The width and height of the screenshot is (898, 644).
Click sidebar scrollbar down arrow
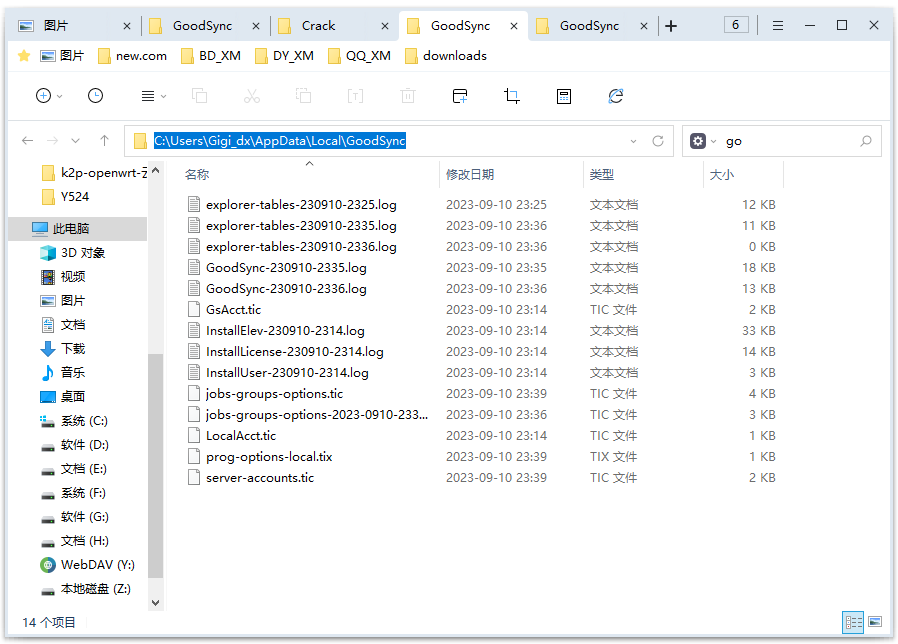point(155,603)
